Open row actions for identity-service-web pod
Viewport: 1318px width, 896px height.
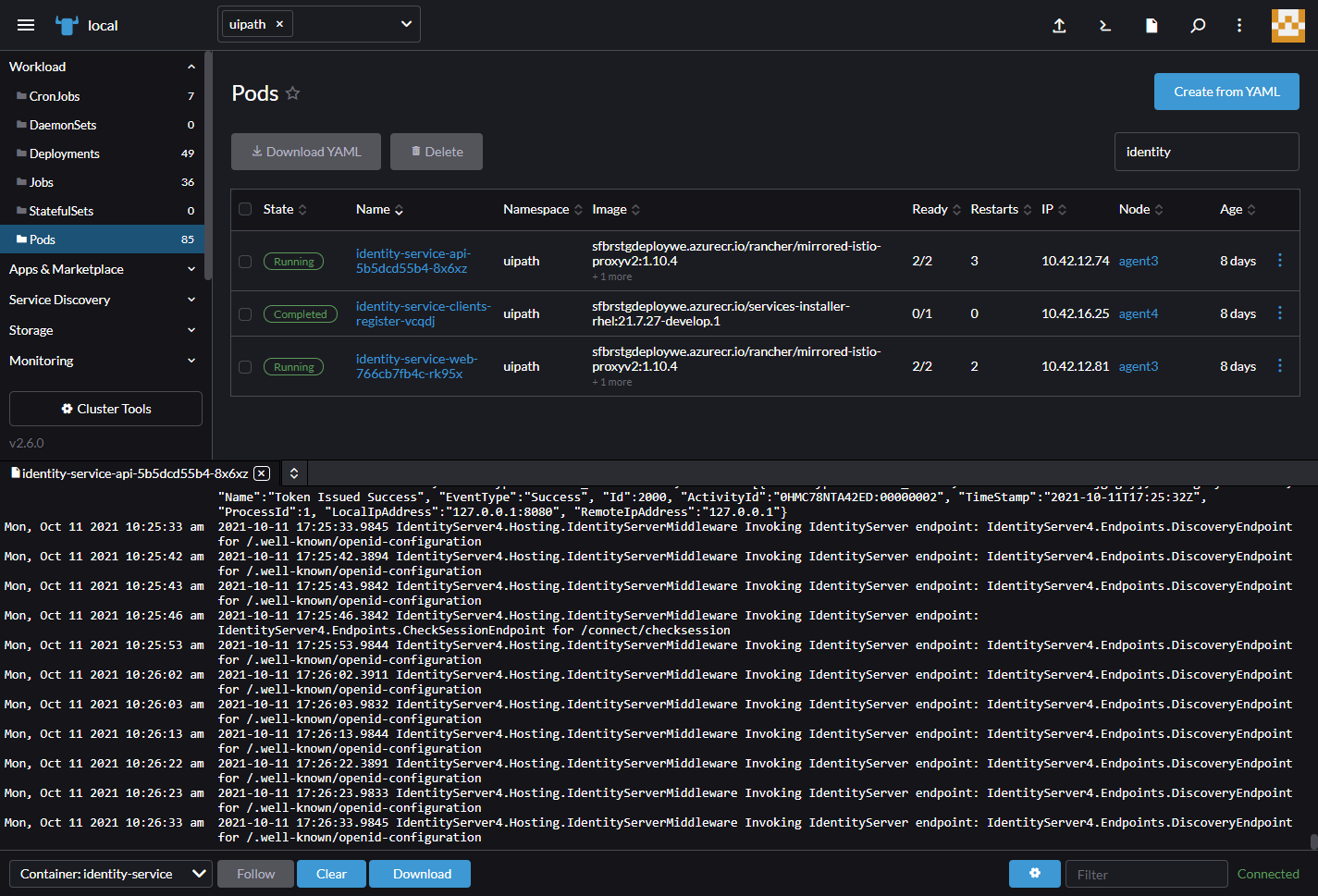click(1280, 366)
